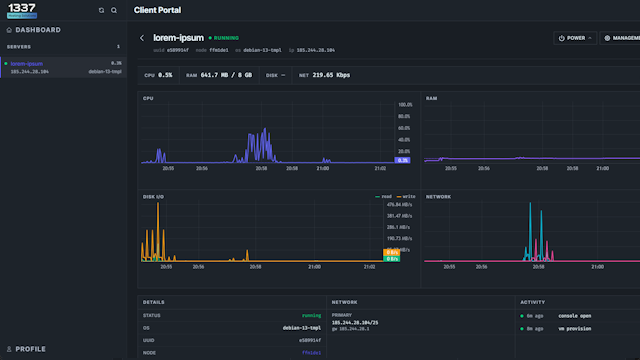Screen dimensions: 640x360
Task: Click the CPU 0.5% stat
Action: point(158,75)
